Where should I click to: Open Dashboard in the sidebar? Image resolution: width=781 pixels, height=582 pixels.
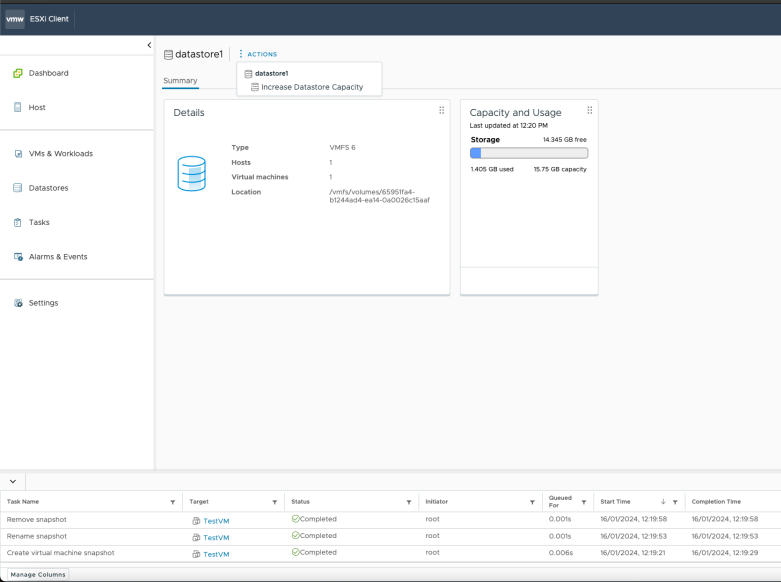click(48, 73)
